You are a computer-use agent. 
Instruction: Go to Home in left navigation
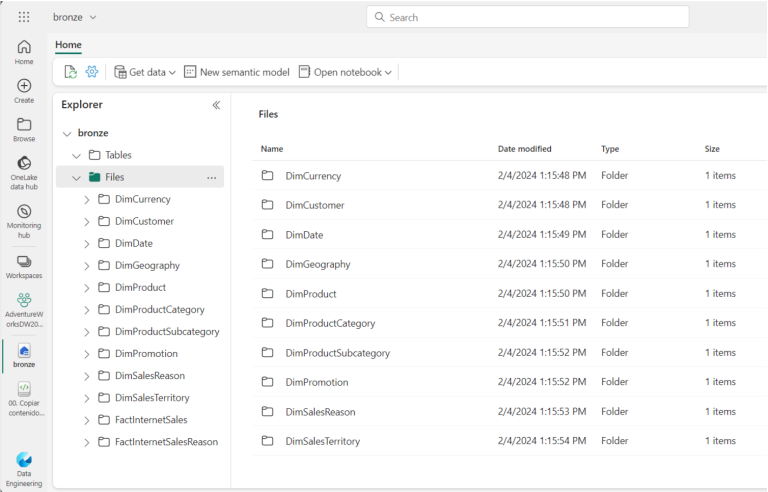click(x=24, y=52)
